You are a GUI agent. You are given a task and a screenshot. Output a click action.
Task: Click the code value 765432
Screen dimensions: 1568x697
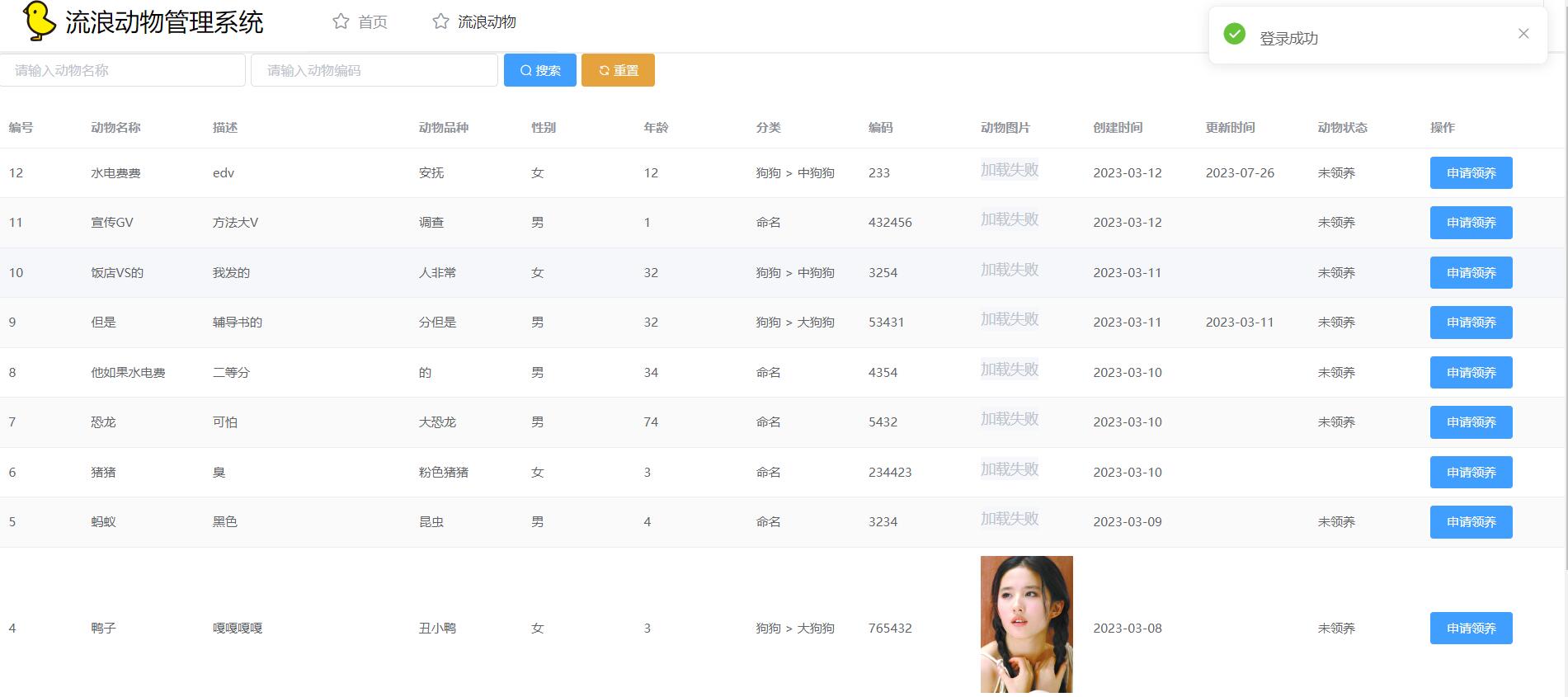(x=890, y=629)
